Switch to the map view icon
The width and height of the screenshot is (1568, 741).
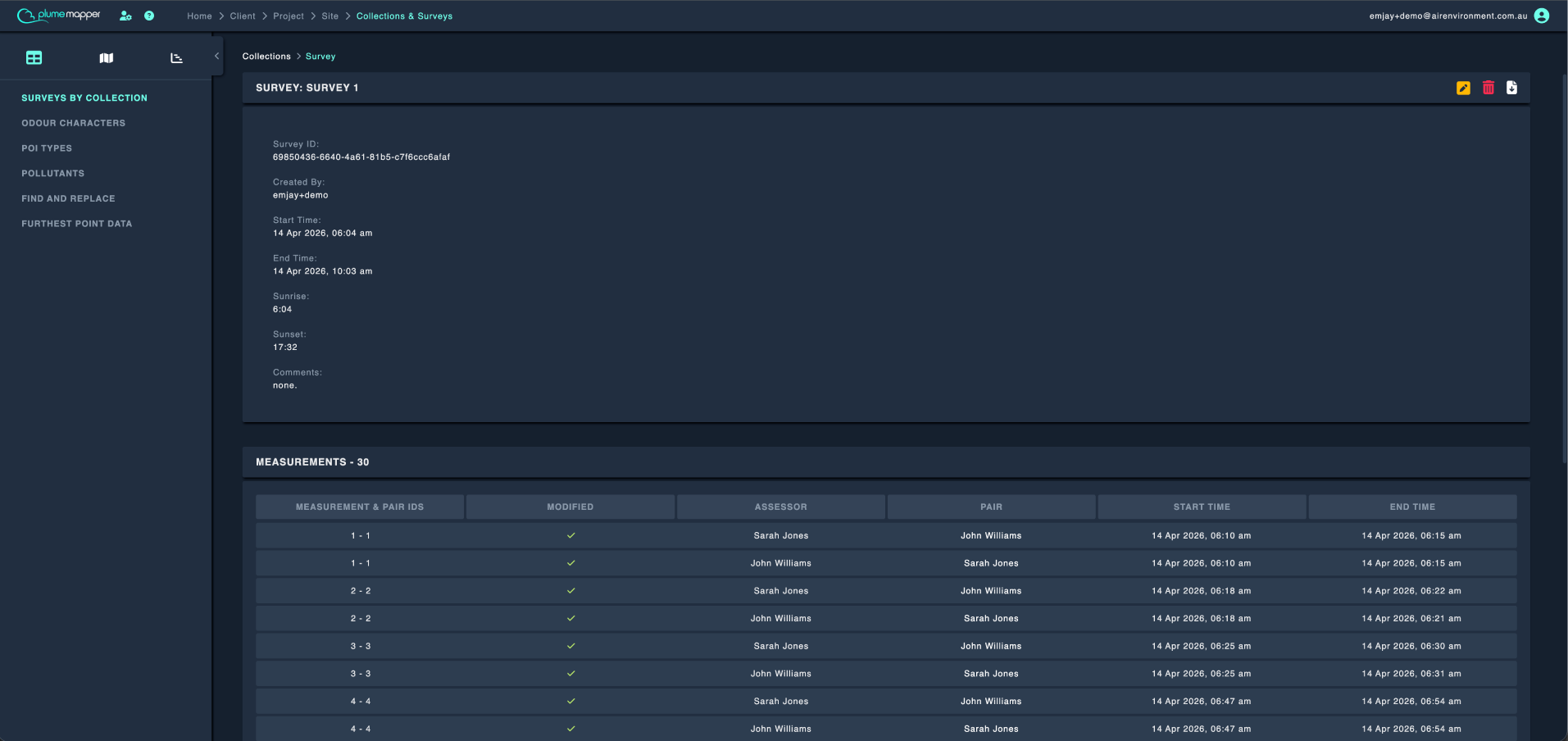107,58
